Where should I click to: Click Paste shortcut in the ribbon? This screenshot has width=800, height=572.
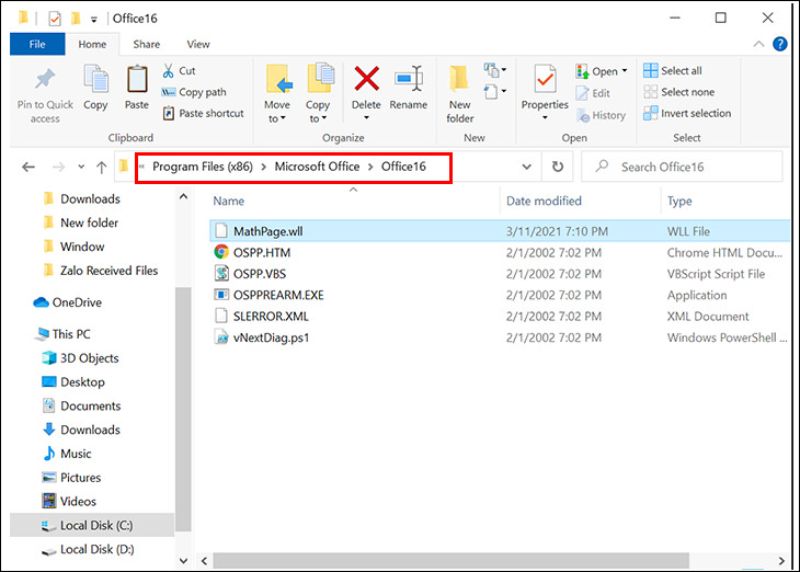pos(203,113)
